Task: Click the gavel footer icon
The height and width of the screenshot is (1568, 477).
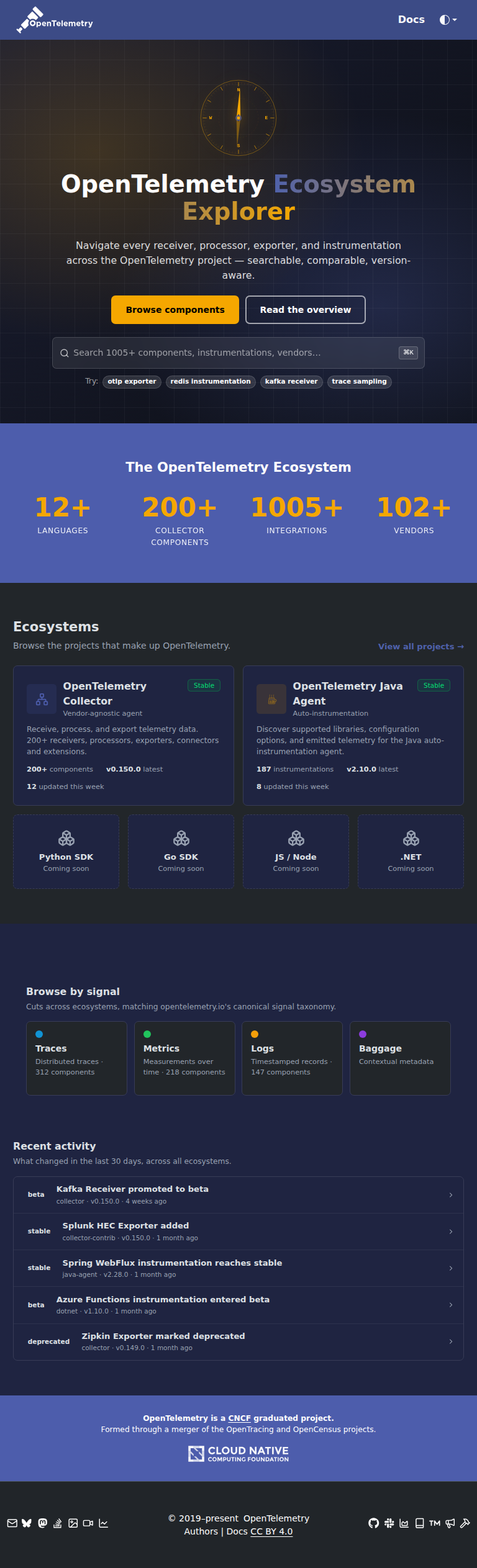Action: 465,1523
